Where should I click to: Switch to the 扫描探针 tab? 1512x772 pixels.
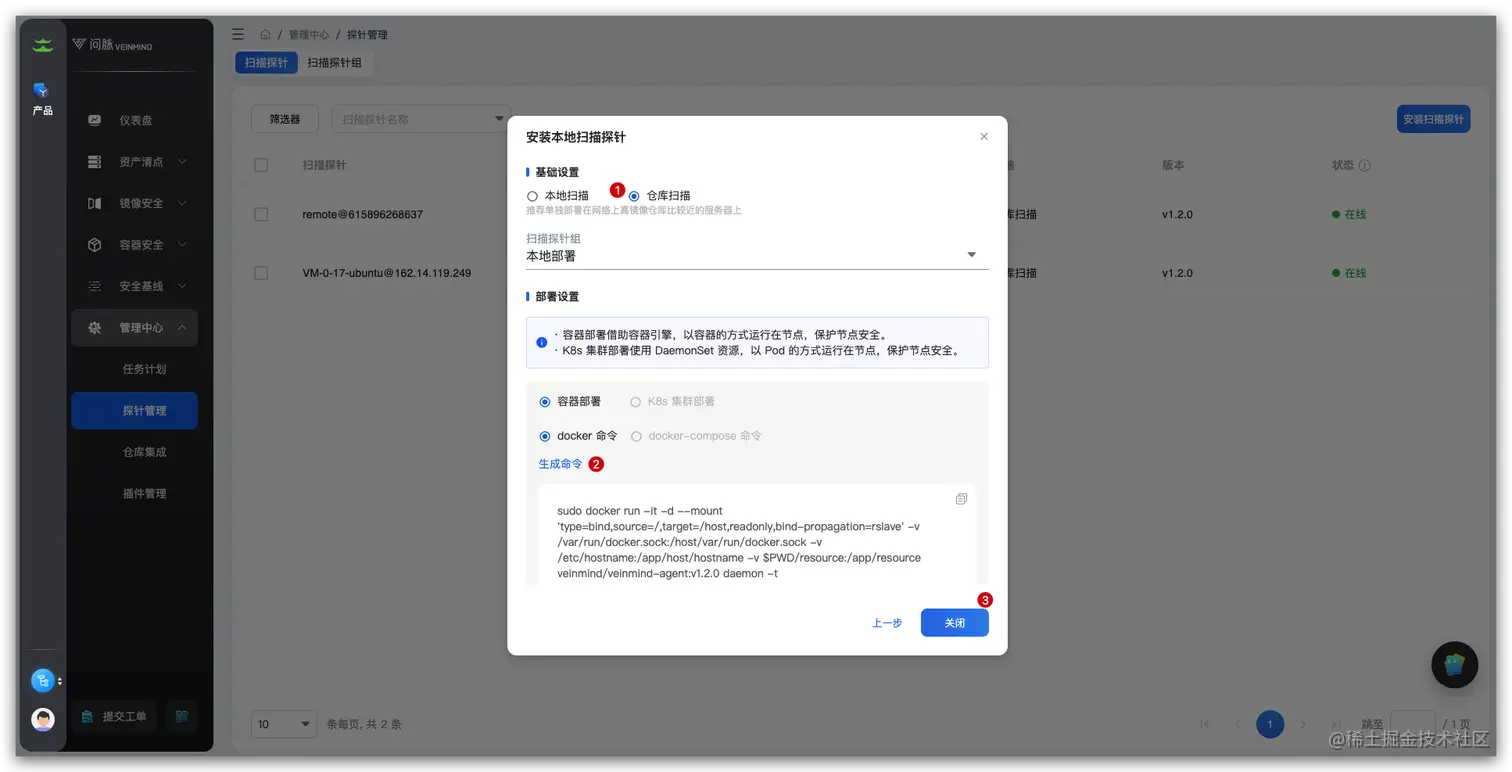(x=266, y=62)
